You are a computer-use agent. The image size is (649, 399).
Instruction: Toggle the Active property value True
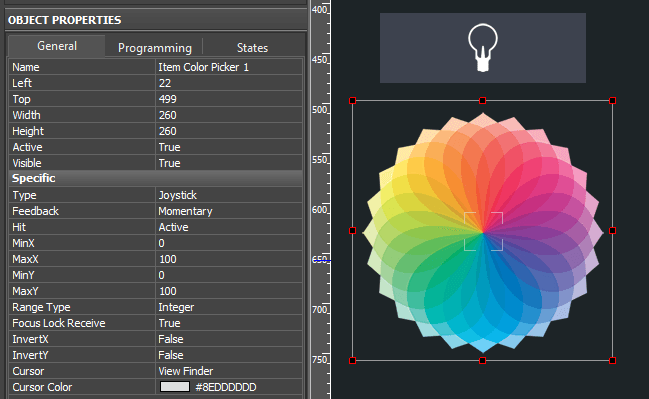click(x=229, y=147)
